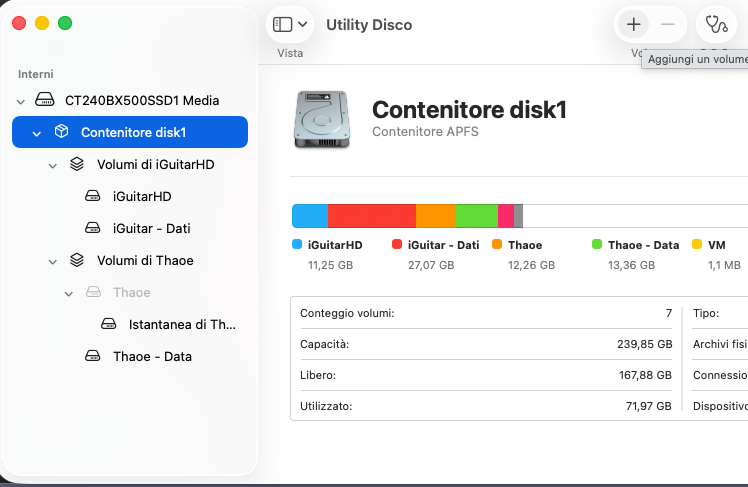The width and height of the screenshot is (748, 487).
Task: Click the Capacità value 239,85 GB
Action: click(x=644, y=344)
